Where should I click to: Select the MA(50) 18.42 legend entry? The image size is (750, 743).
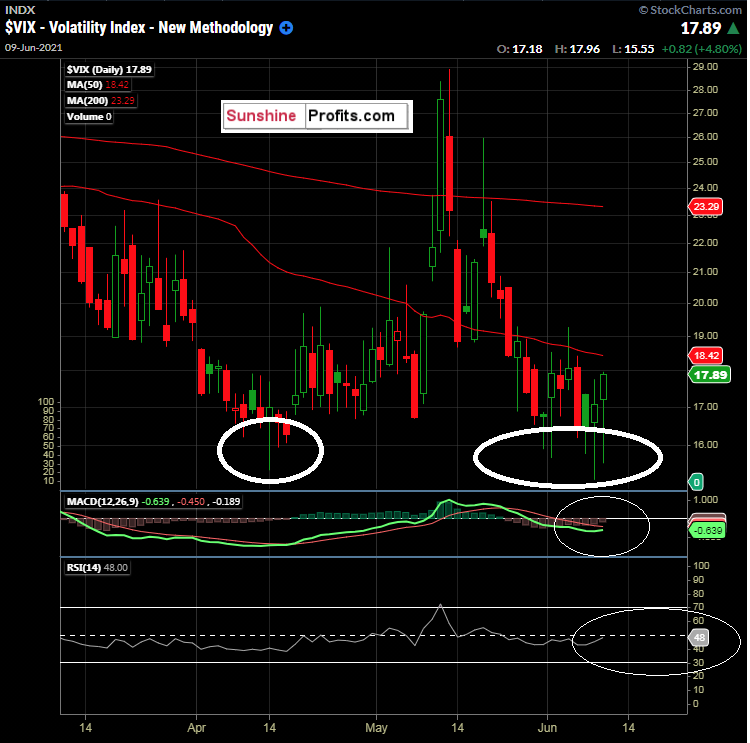point(98,85)
